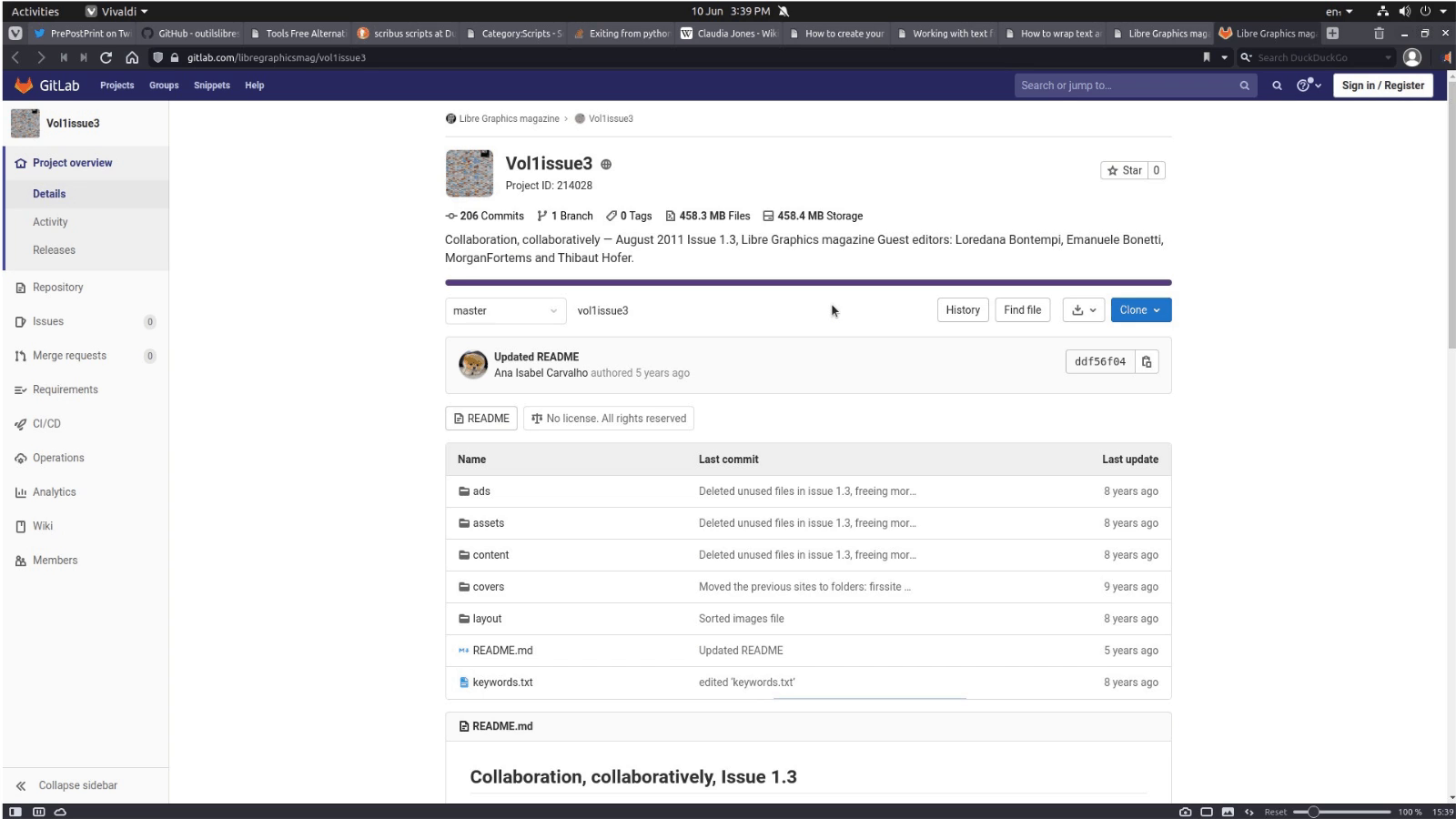Image resolution: width=1456 pixels, height=819 pixels.
Task: Capture page camera icon in status bar
Action: click(1185, 812)
